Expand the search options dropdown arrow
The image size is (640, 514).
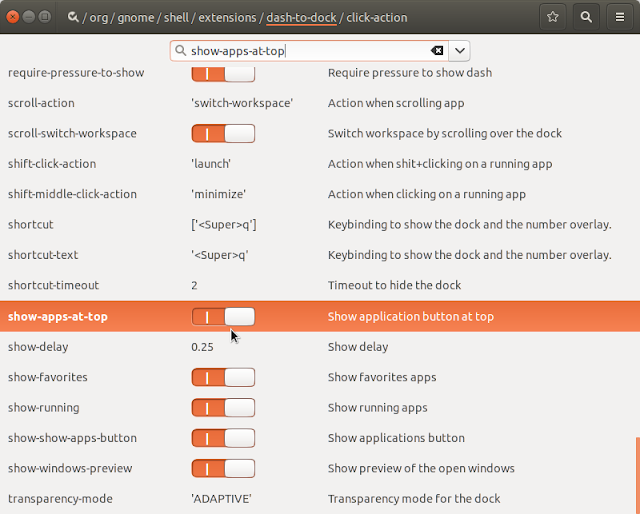(x=460, y=51)
